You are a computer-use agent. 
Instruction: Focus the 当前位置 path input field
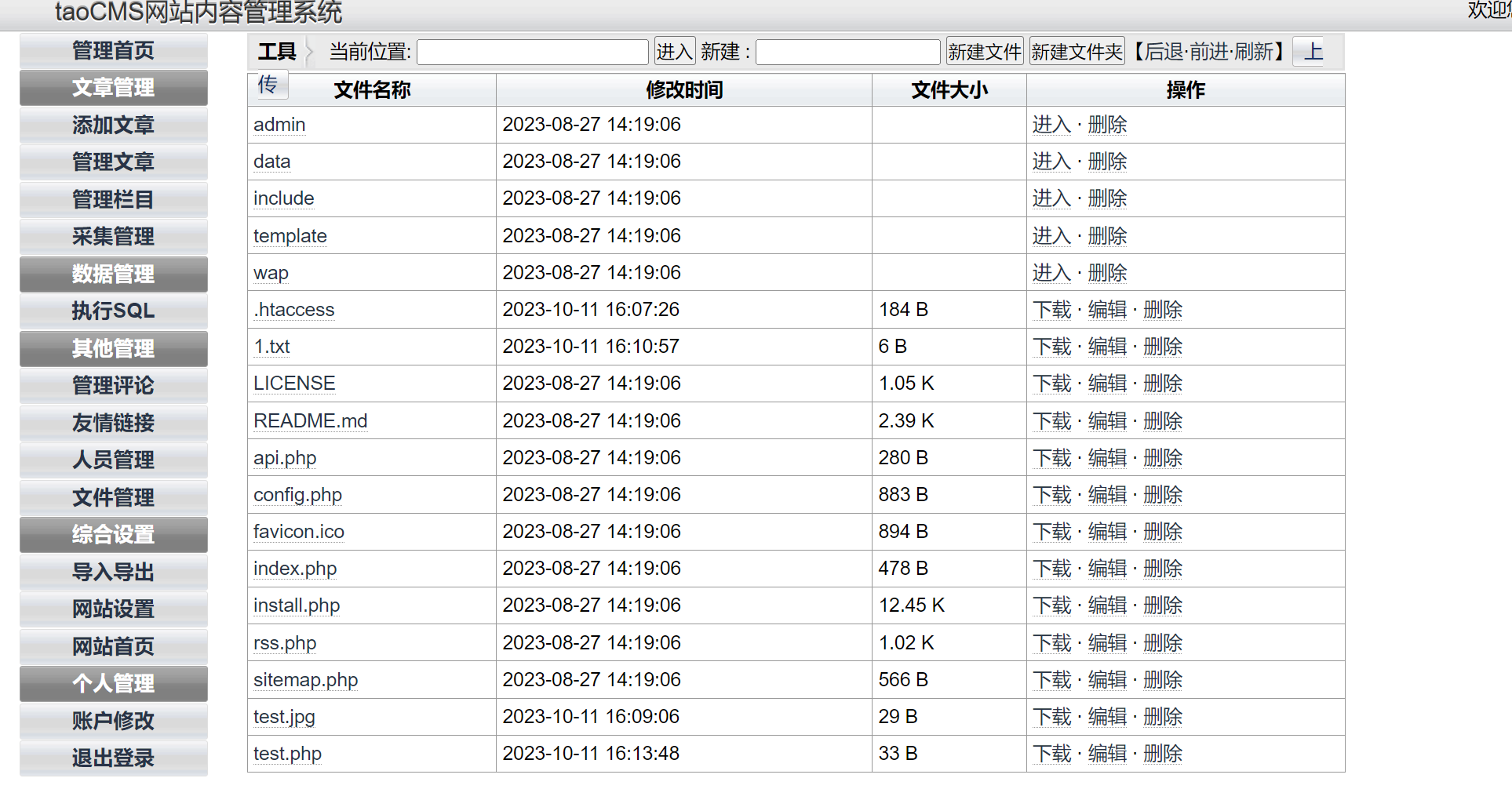[x=532, y=53]
